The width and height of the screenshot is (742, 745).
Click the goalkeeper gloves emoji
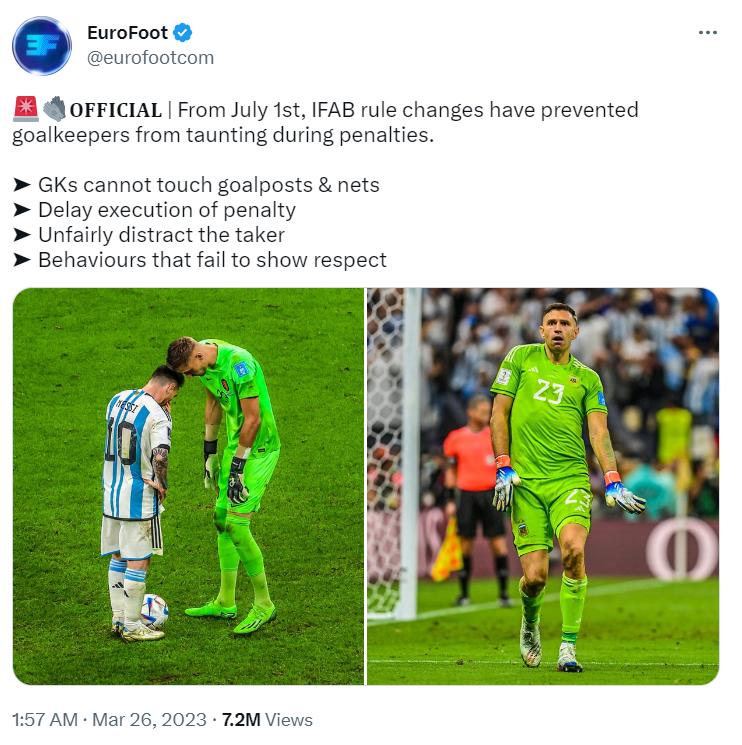tap(54, 109)
